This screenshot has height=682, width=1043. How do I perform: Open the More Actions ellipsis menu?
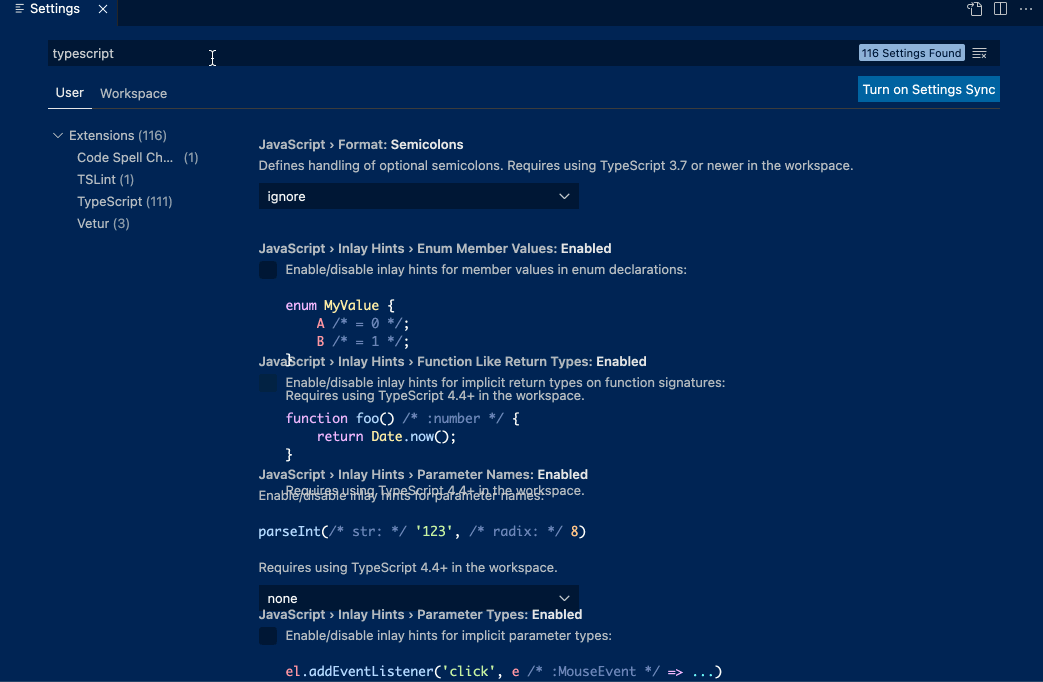(1025, 9)
